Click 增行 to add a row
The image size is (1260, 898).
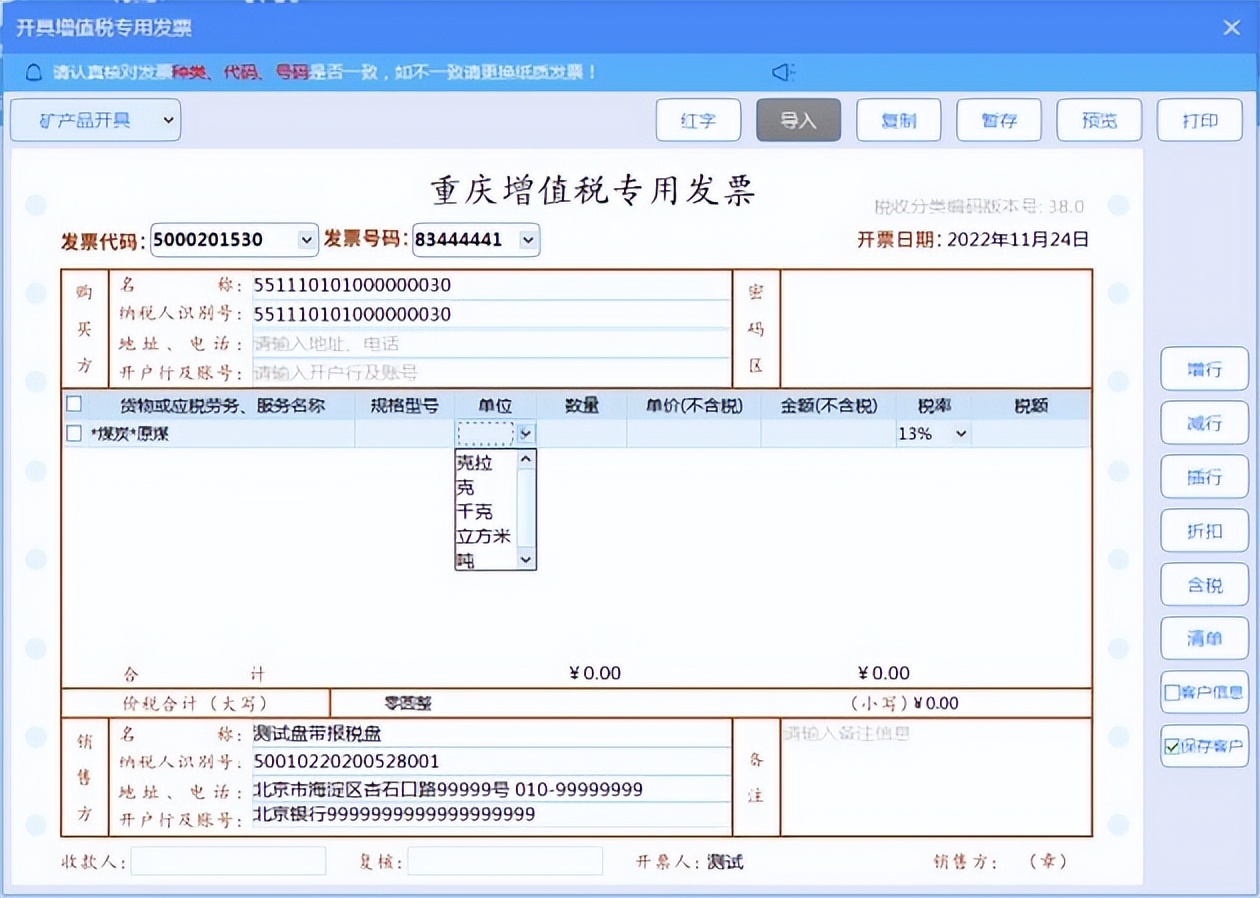pyautogui.click(x=1204, y=368)
